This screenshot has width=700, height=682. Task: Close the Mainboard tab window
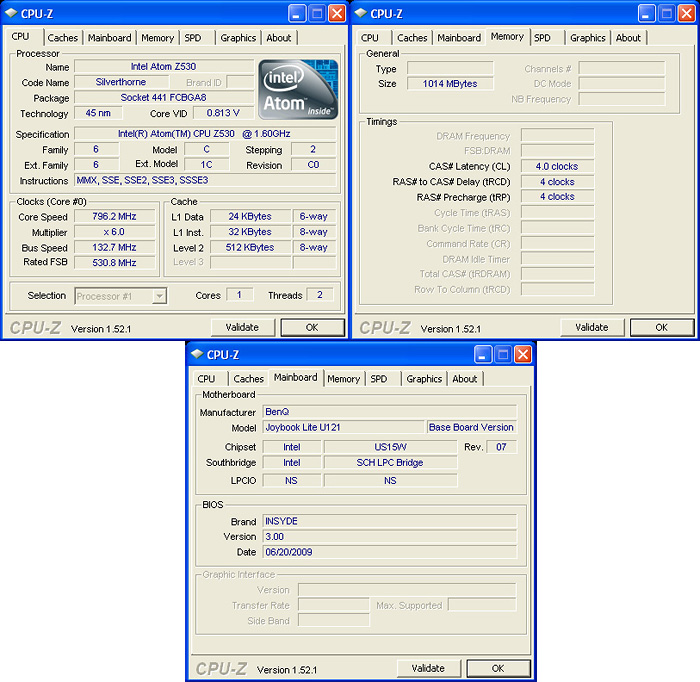coord(523,355)
